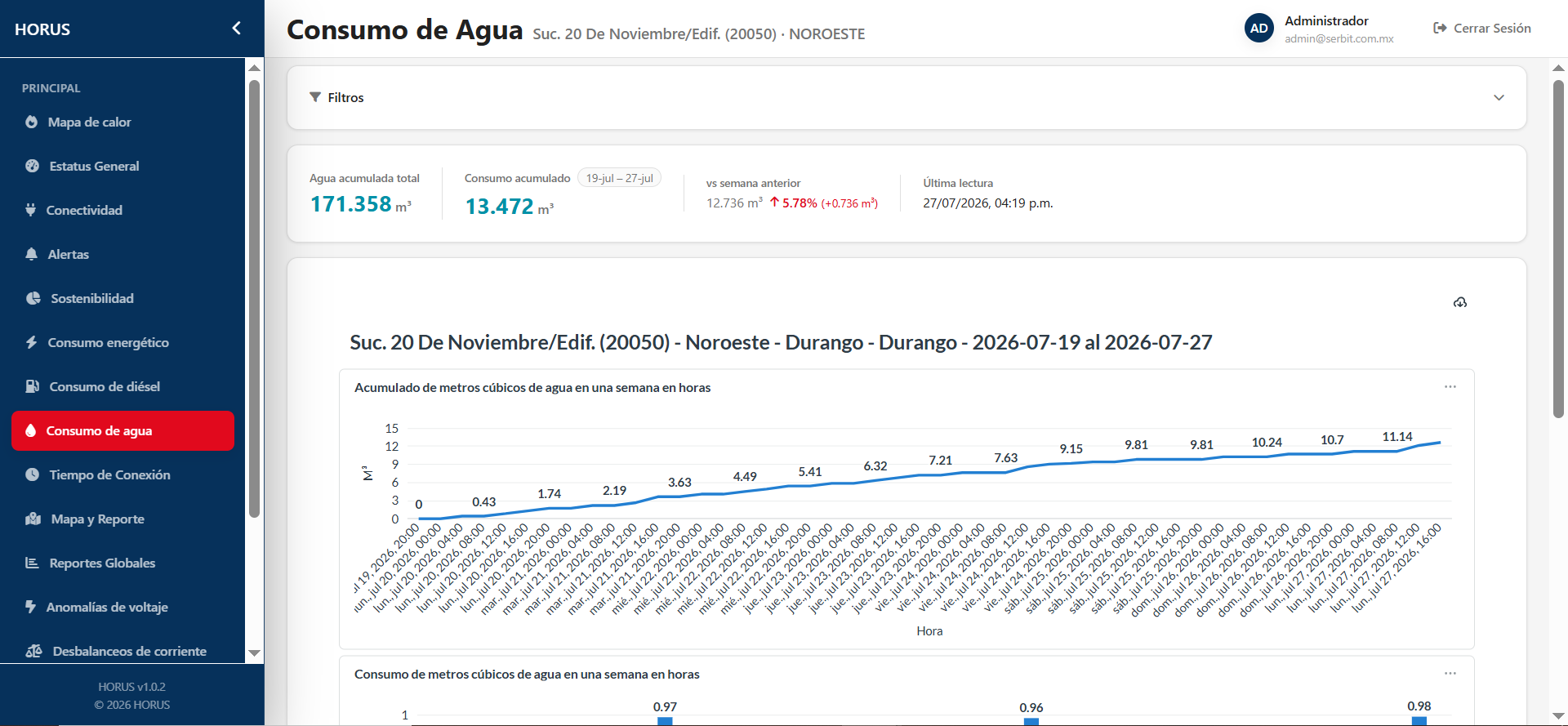Viewport: 1568px width, 726px height.
Task: Click main page scrollbar thumb
Action: (x=1558, y=249)
